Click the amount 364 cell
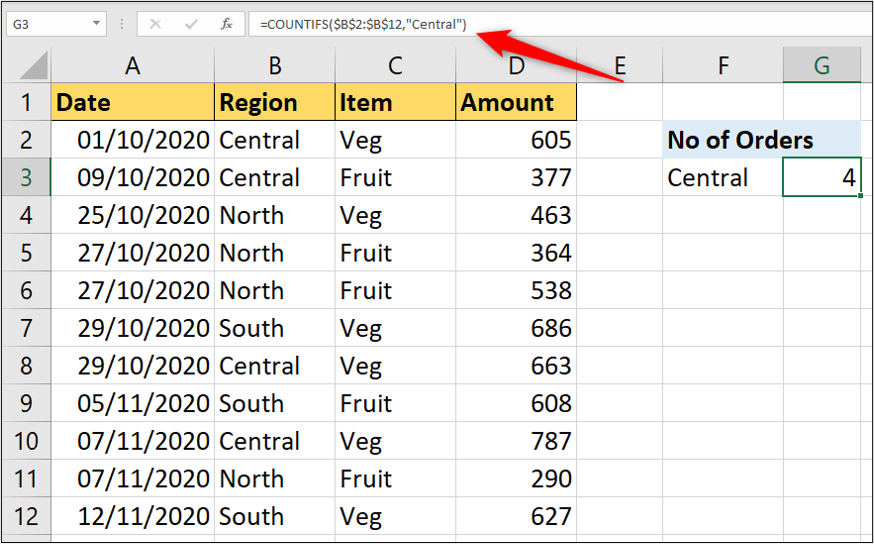 516,252
